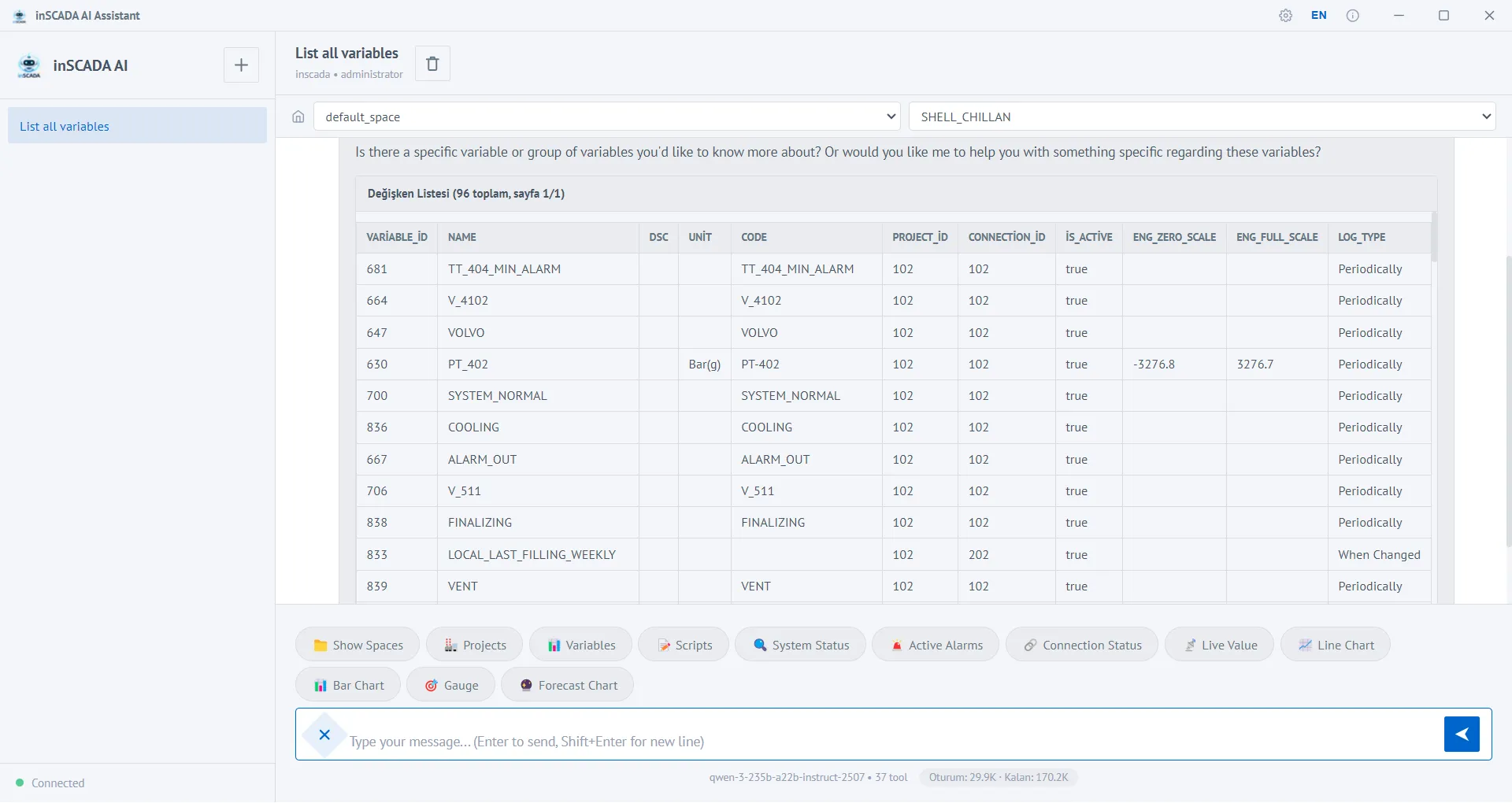Open the default_space dropdown
The width and height of the screenshot is (1512, 803).
[607, 116]
